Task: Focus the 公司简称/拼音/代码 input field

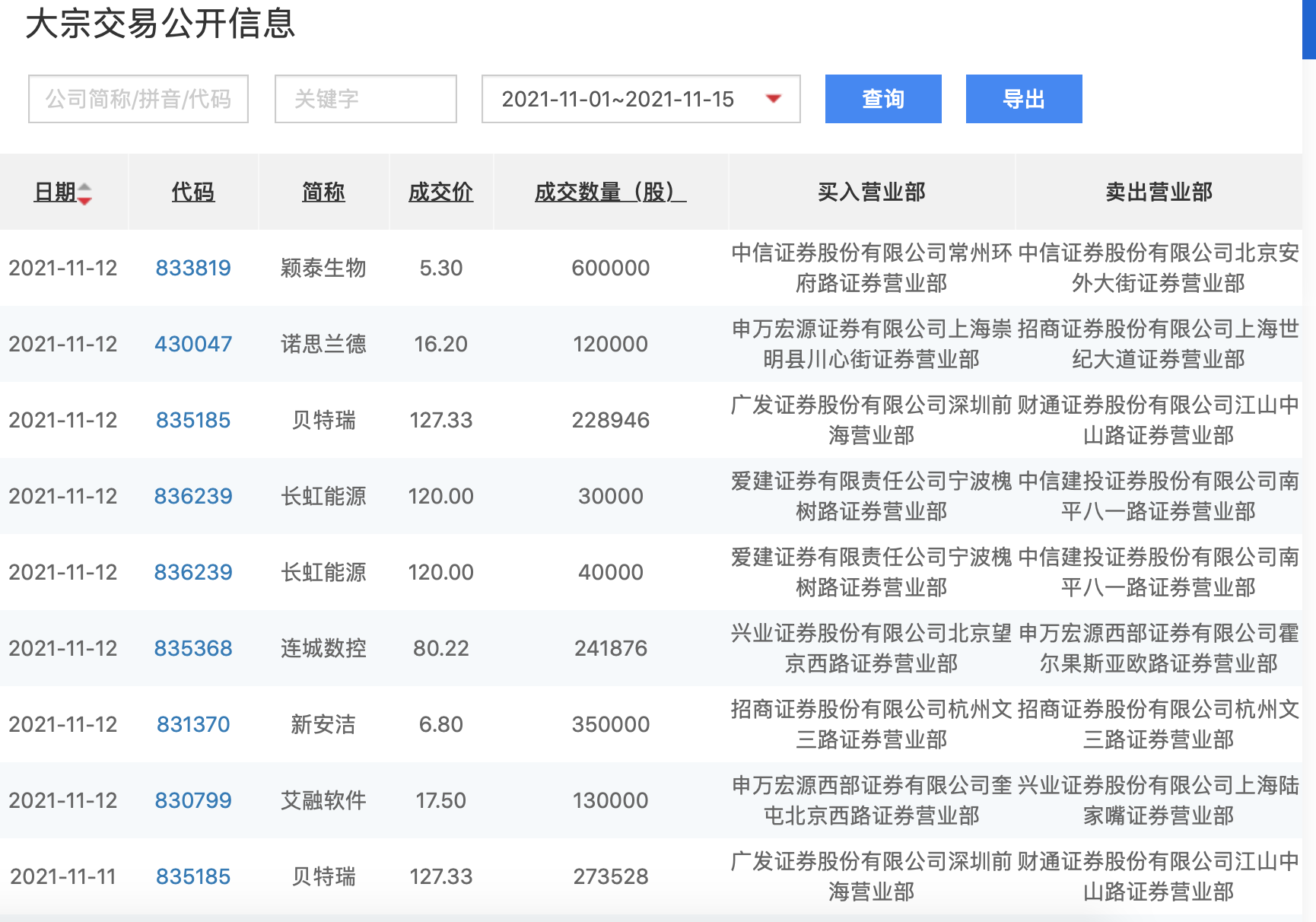Action: 138,99
